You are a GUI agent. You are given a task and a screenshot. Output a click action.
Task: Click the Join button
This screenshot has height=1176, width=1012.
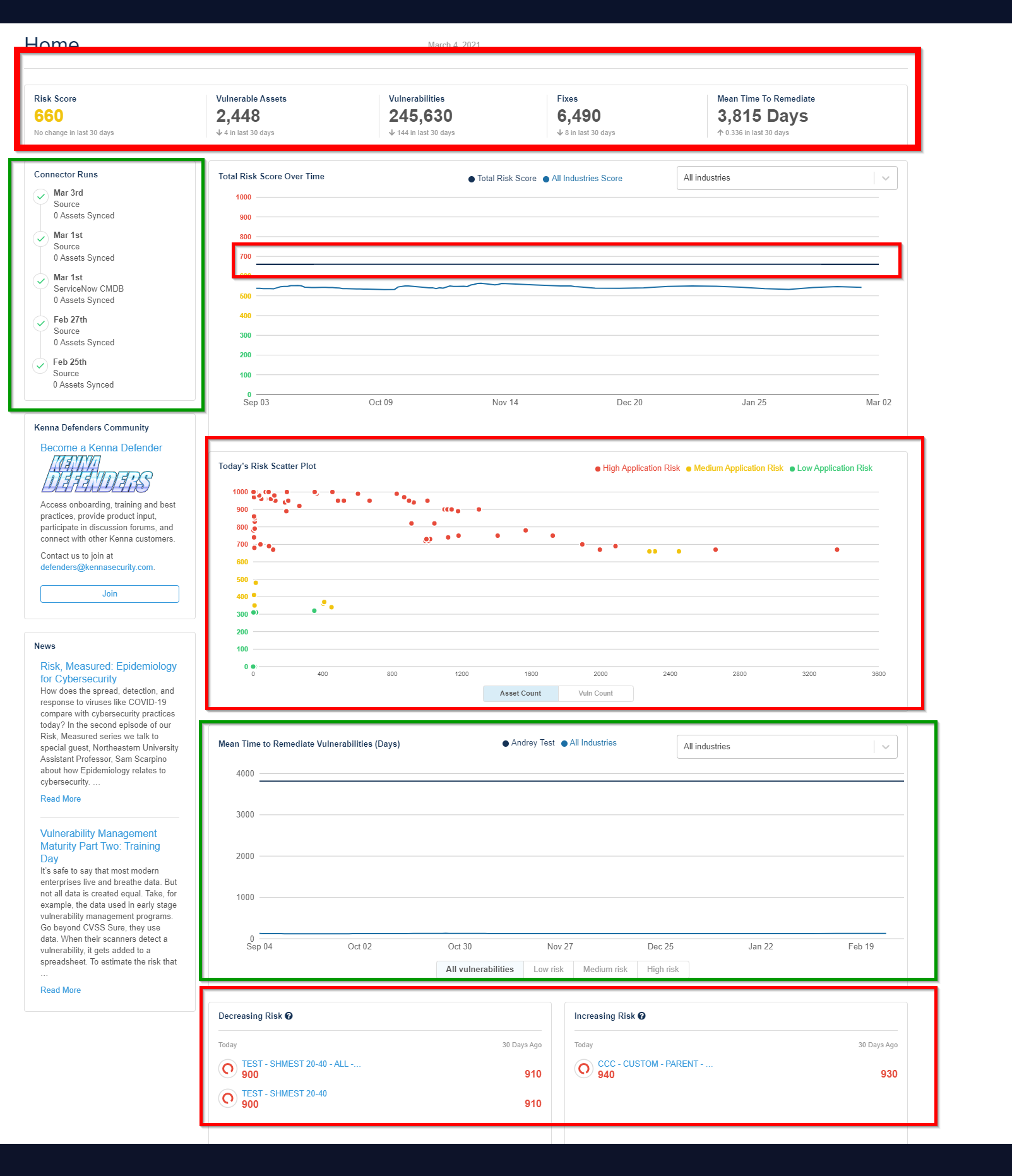click(x=110, y=594)
